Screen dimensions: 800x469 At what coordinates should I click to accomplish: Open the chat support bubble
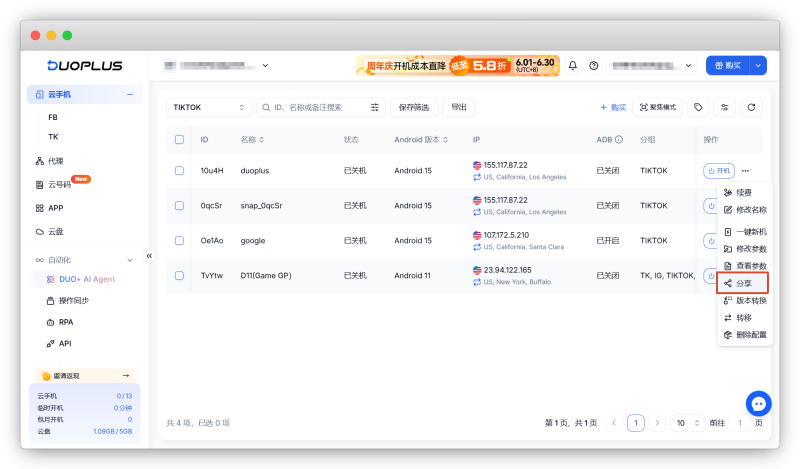[758, 404]
